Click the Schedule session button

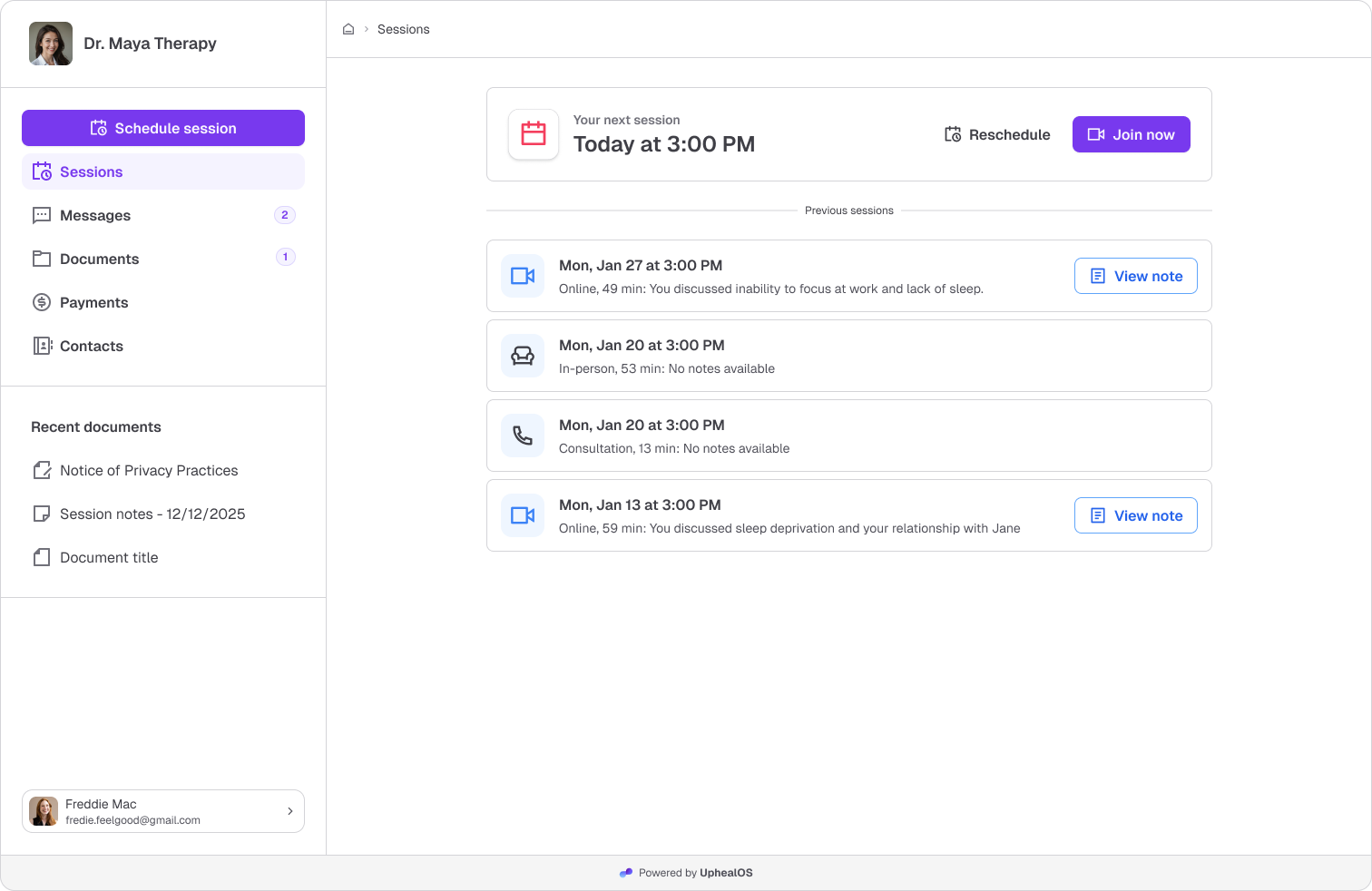(x=163, y=128)
